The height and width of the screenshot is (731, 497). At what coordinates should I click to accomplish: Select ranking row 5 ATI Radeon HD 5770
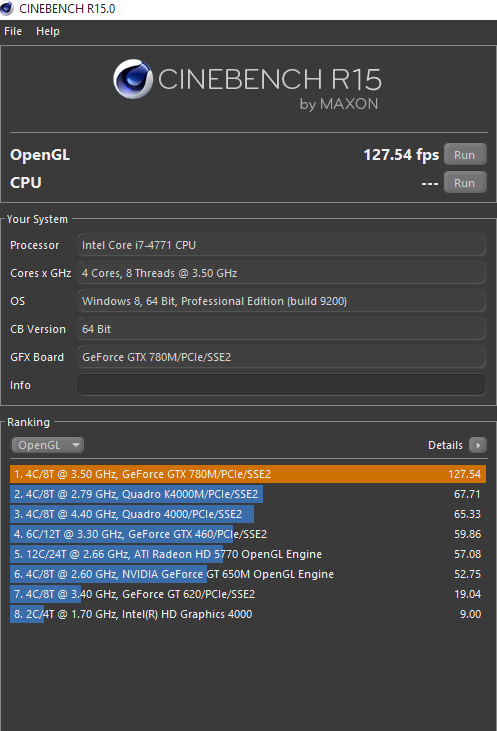coord(248,554)
